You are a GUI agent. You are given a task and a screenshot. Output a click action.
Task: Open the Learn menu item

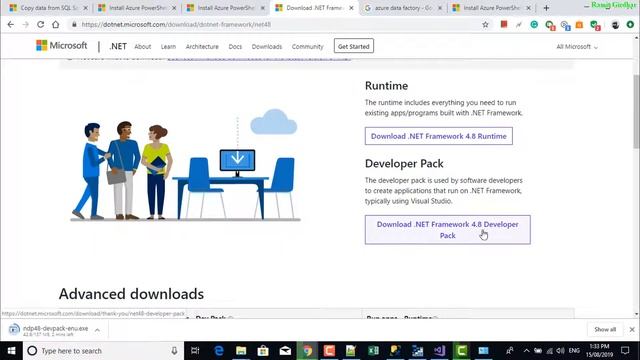[168, 47]
